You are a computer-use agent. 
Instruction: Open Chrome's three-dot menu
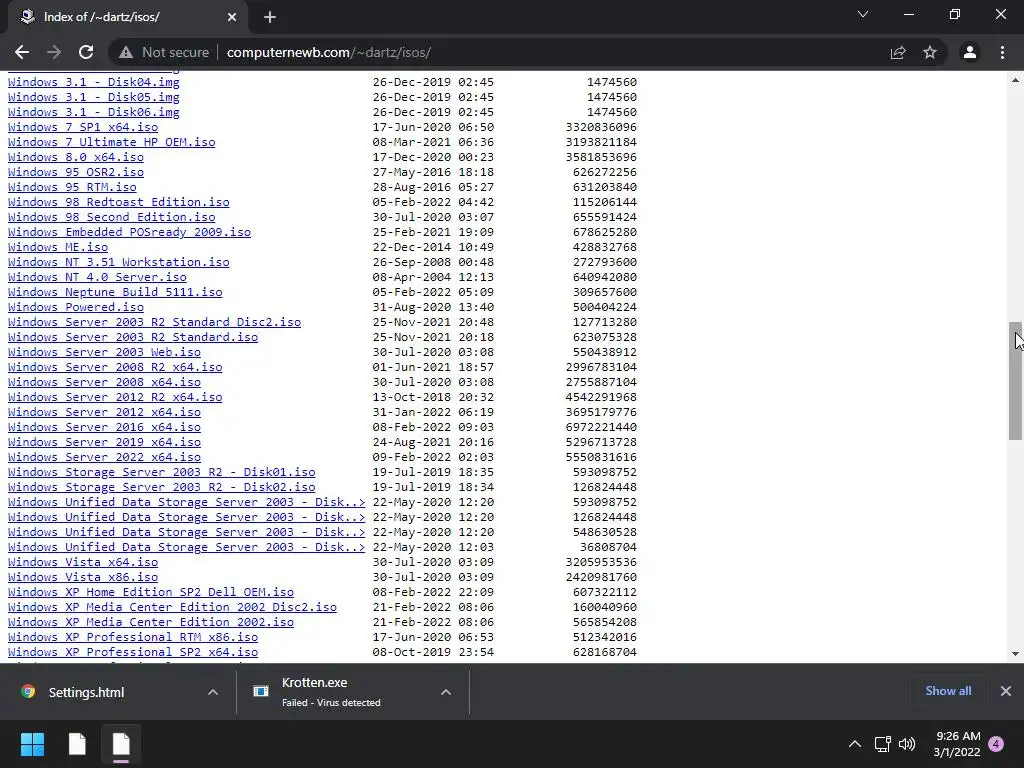click(1002, 52)
